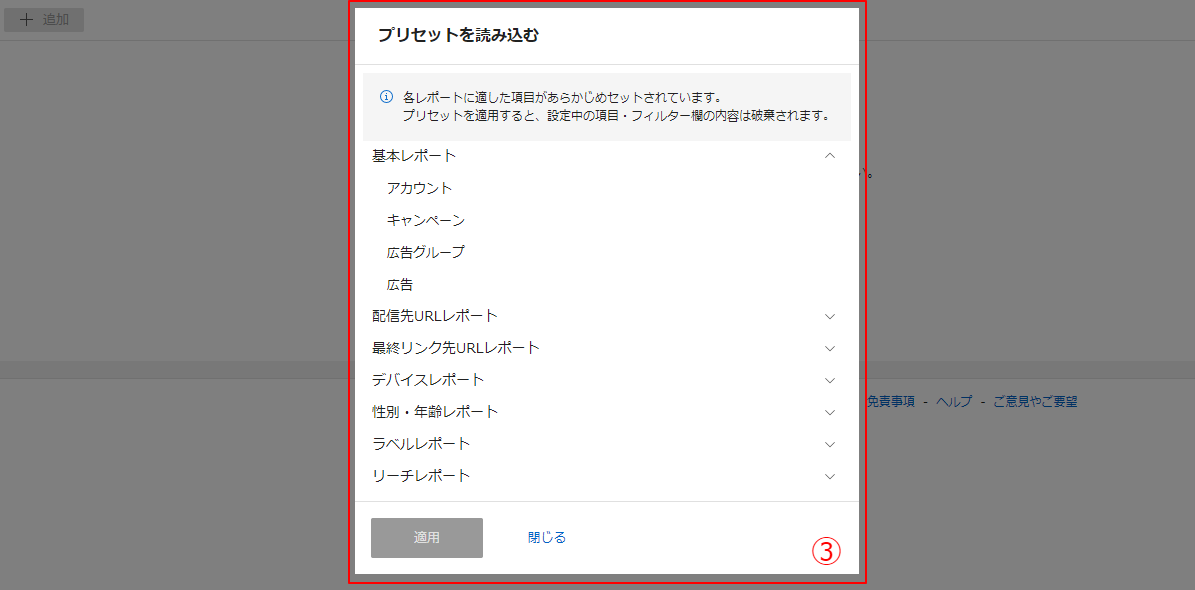The width and height of the screenshot is (1195, 590).
Task: Click the 配信先URLレポート heading
Action: pos(434,316)
